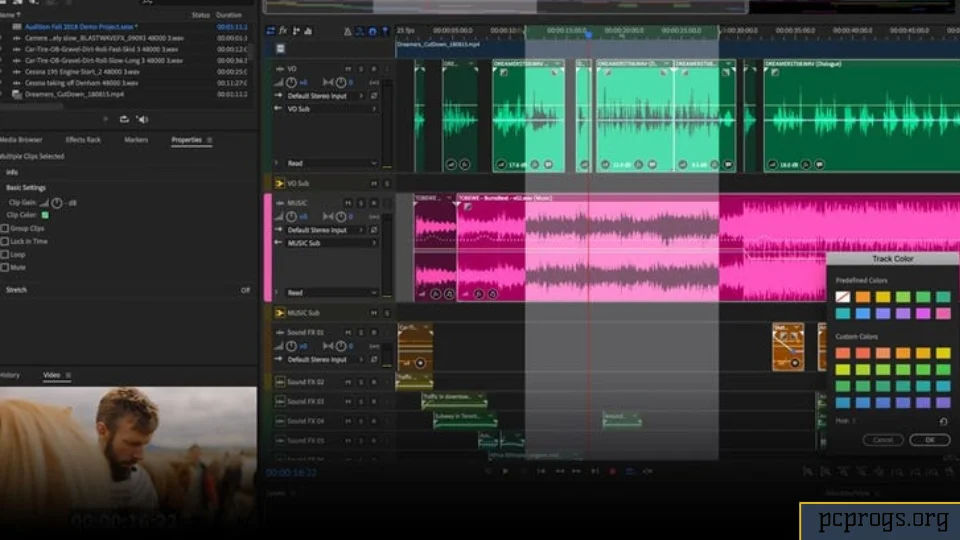Click the Sound FX 02 track icon

click(280, 382)
